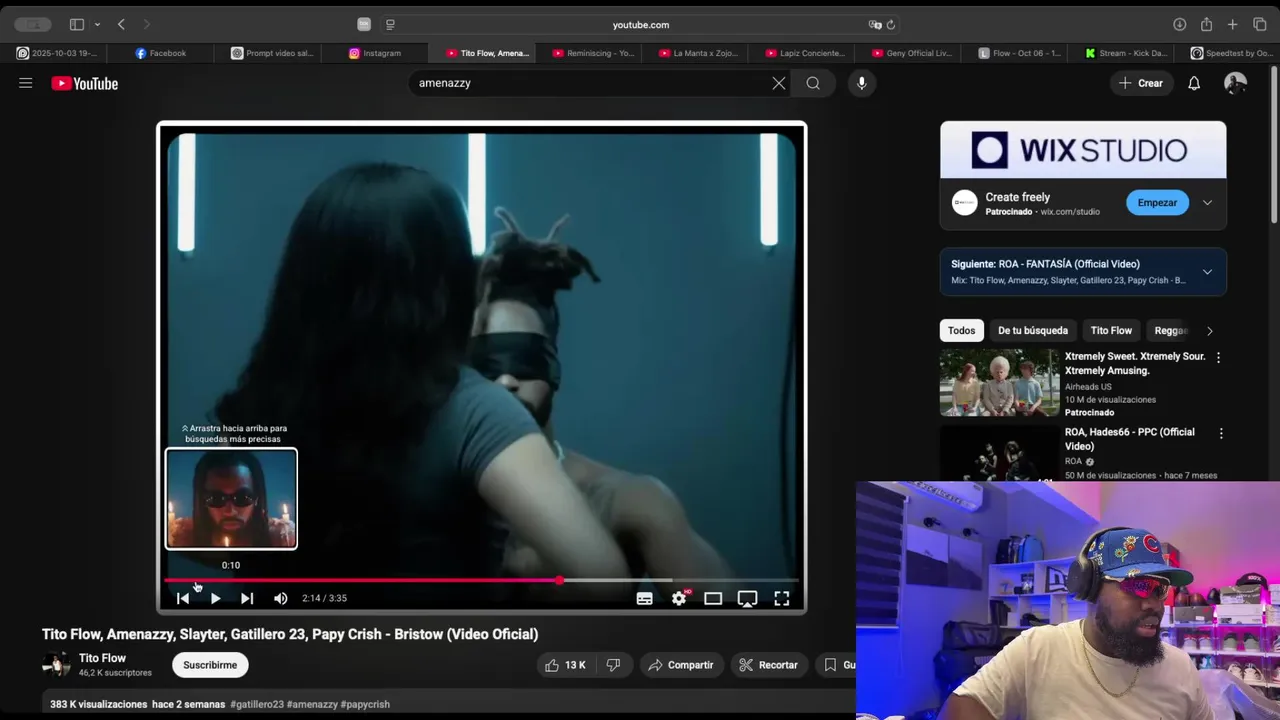The image size is (1280, 720).
Task: Click the #gatillero23 hashtag
Action: pyautogui.click(x=257, y=704)
